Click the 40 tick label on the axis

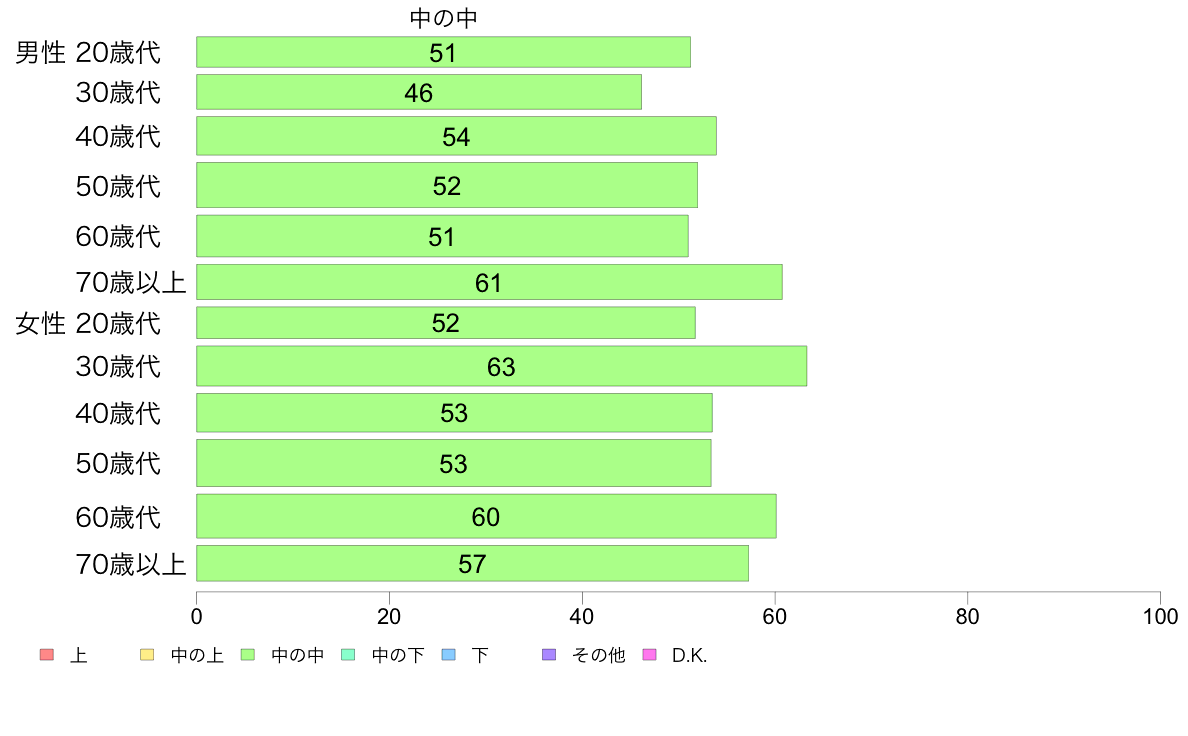click(582, 617)
